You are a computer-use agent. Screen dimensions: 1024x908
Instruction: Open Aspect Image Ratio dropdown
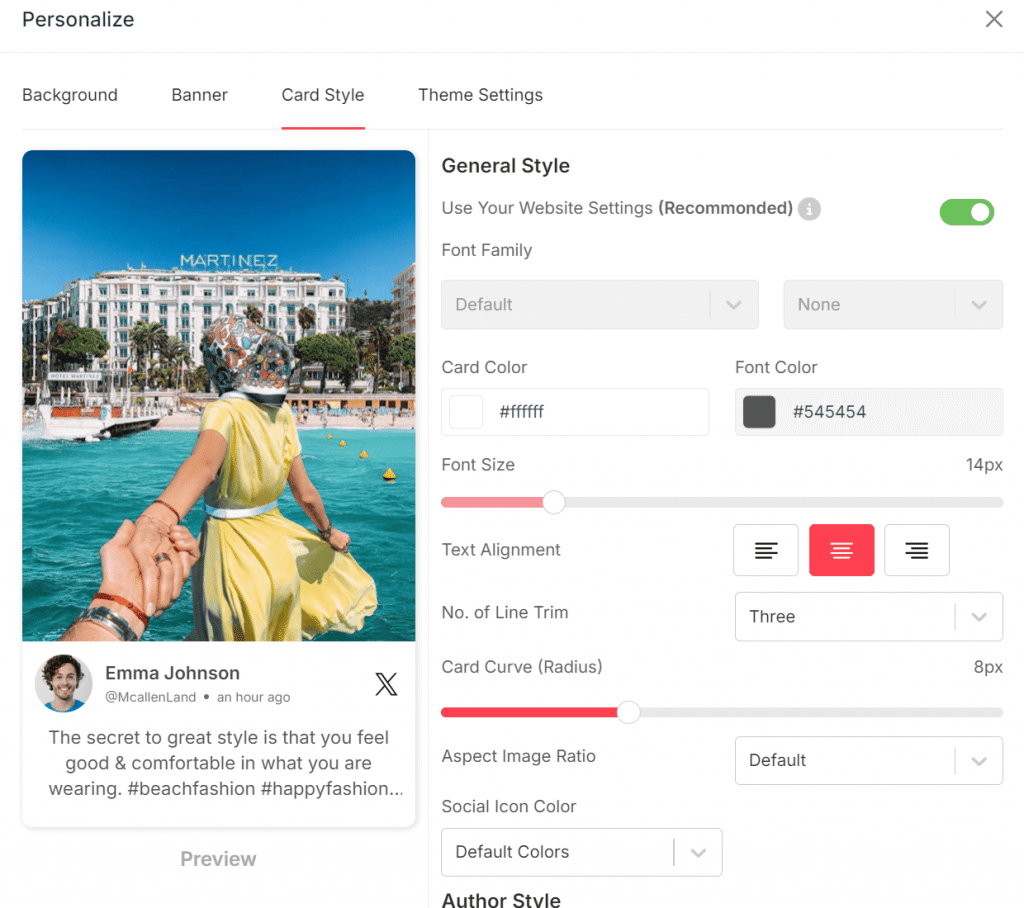click(x=867, y=761)
